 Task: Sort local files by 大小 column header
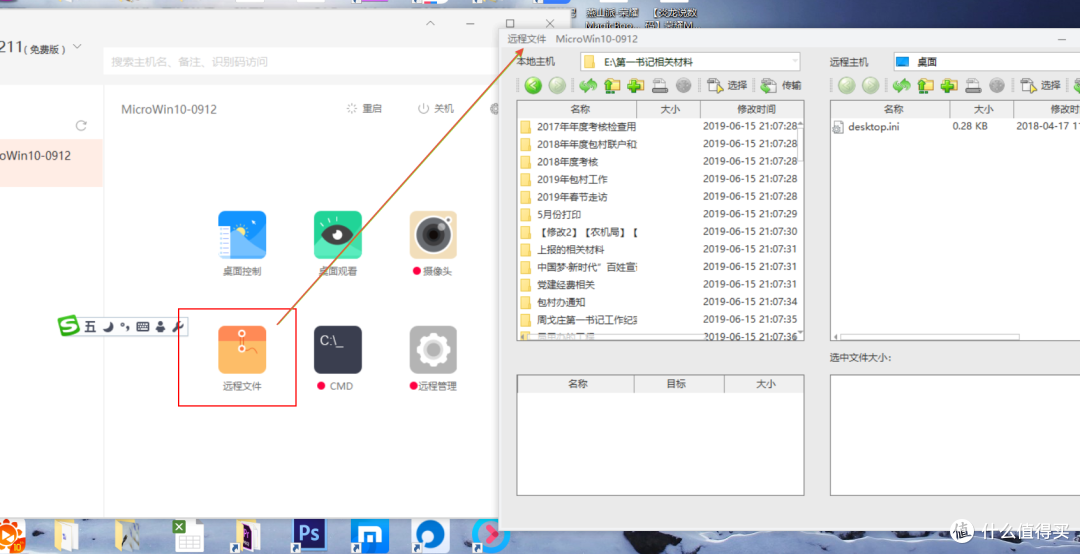pos(669,109)
